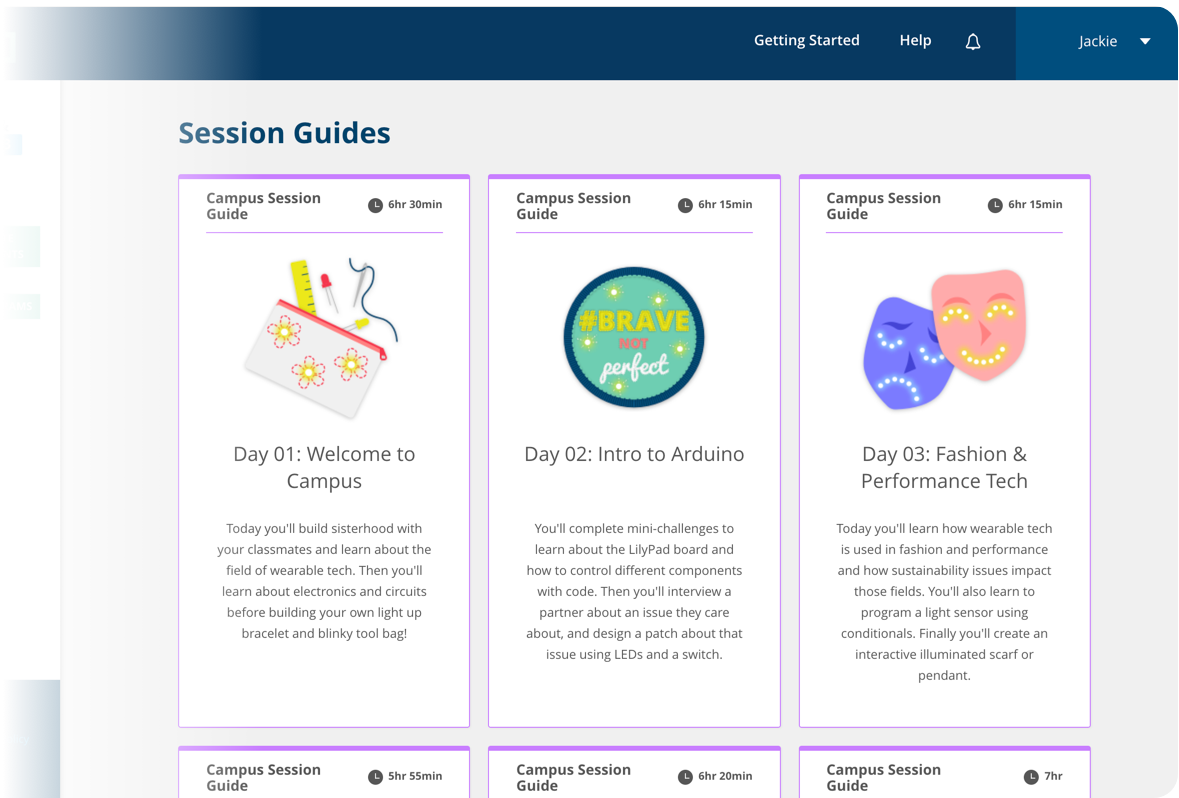This screenshot has height=798, width=1179.
Task: Click the Day 02 description about LilyPad board
Action: (634, 591)
